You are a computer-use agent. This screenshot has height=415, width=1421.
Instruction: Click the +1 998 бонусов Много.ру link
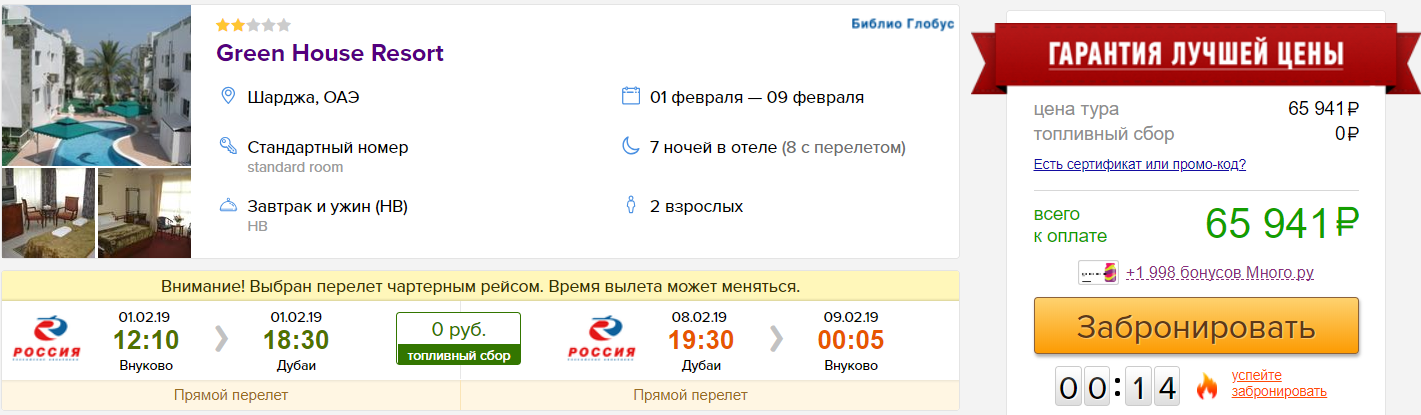[1219, 273]
